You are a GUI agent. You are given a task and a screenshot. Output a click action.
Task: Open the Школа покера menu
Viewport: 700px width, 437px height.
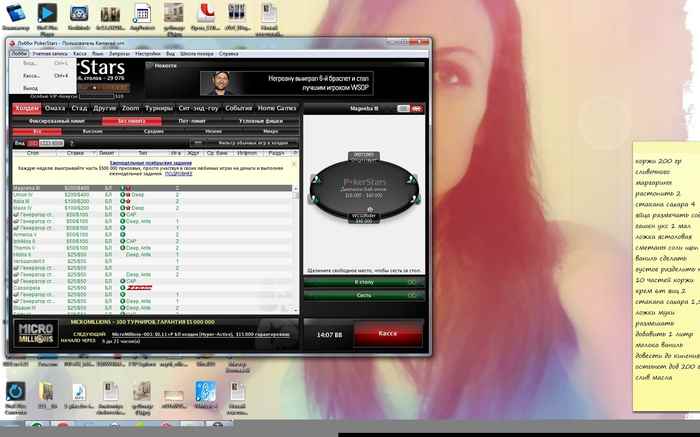(x=197, y=54)
